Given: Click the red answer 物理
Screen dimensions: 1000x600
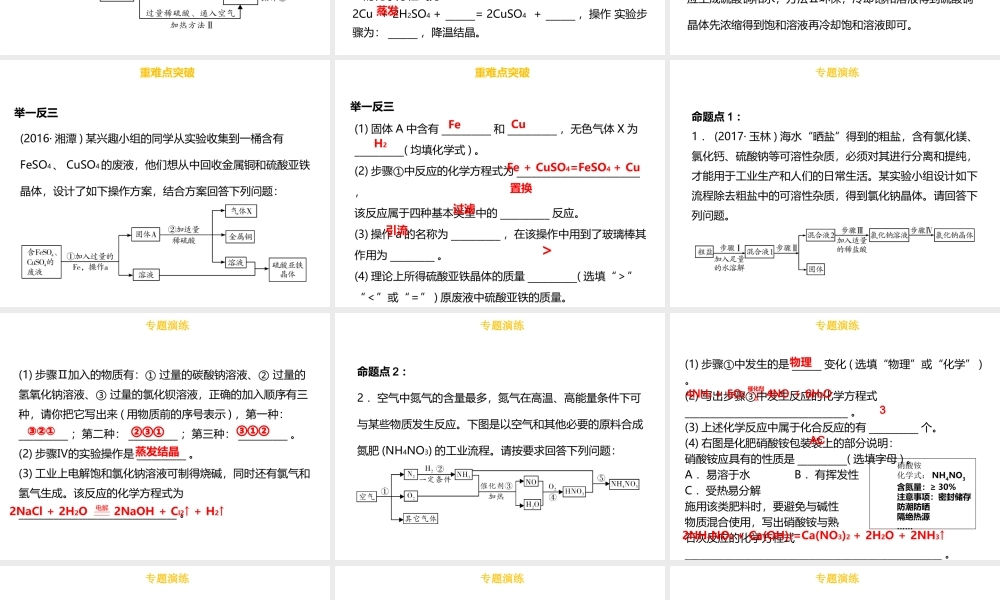Looking at the screenshot, I should (x=801, y=362).
